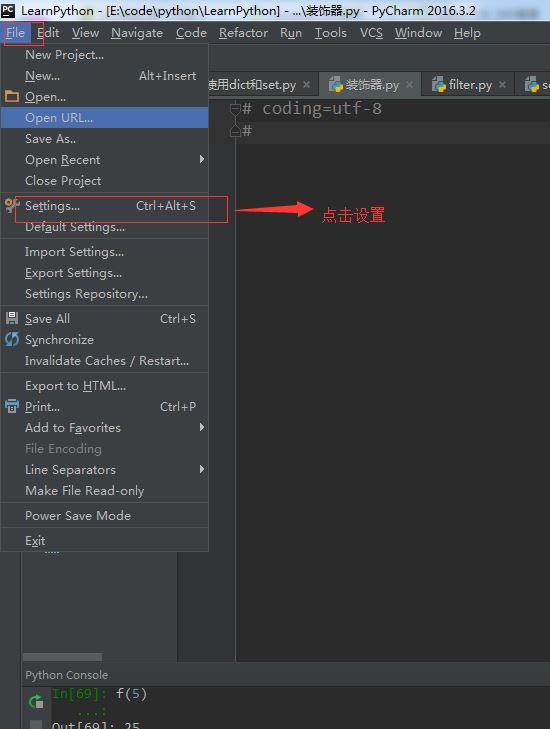Choose Invalidate Caches / Restart
This screenshot has height=729, width=550.
click(x=105, y=361)
